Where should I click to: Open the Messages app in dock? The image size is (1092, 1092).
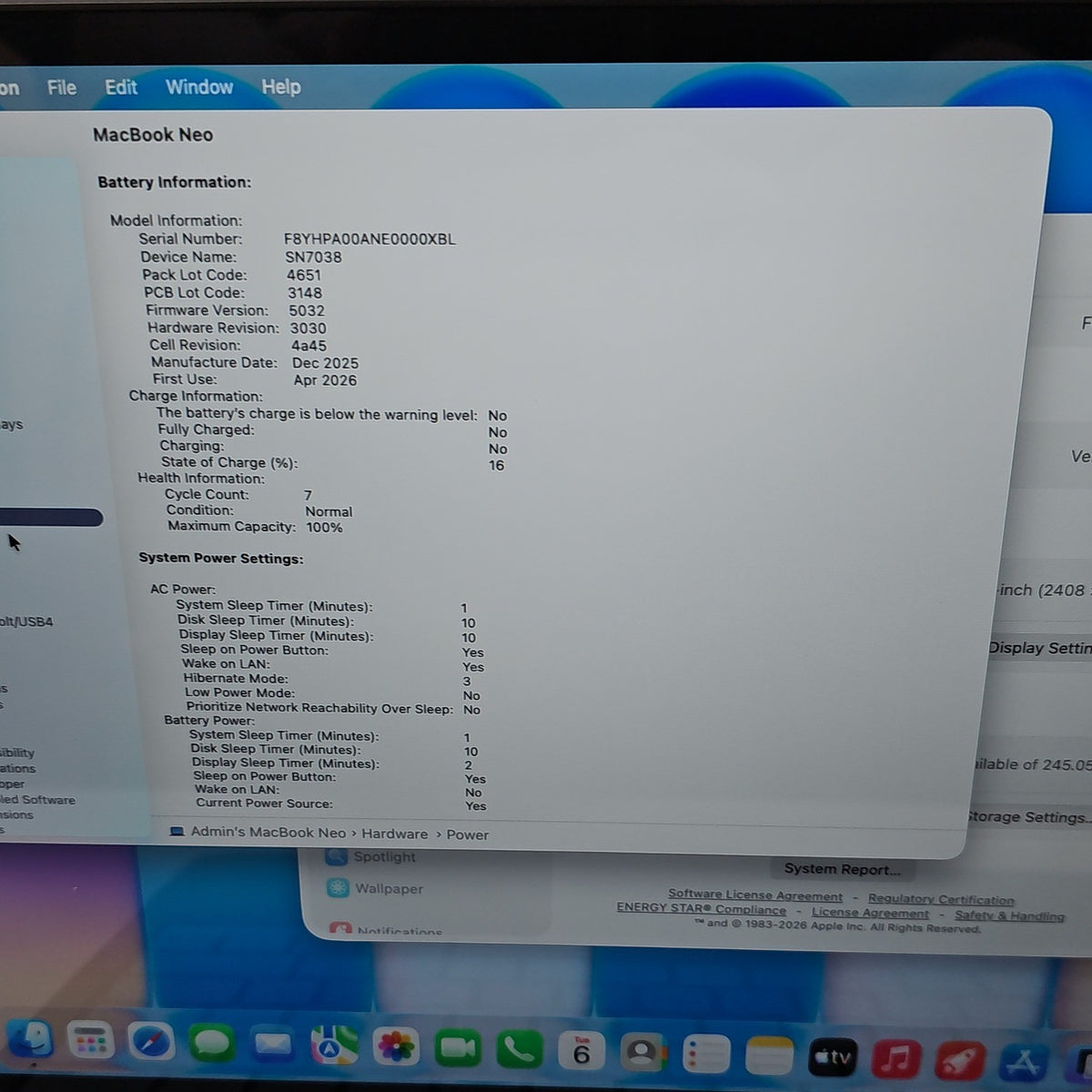pyautogui.click(x=212, y=1044)
